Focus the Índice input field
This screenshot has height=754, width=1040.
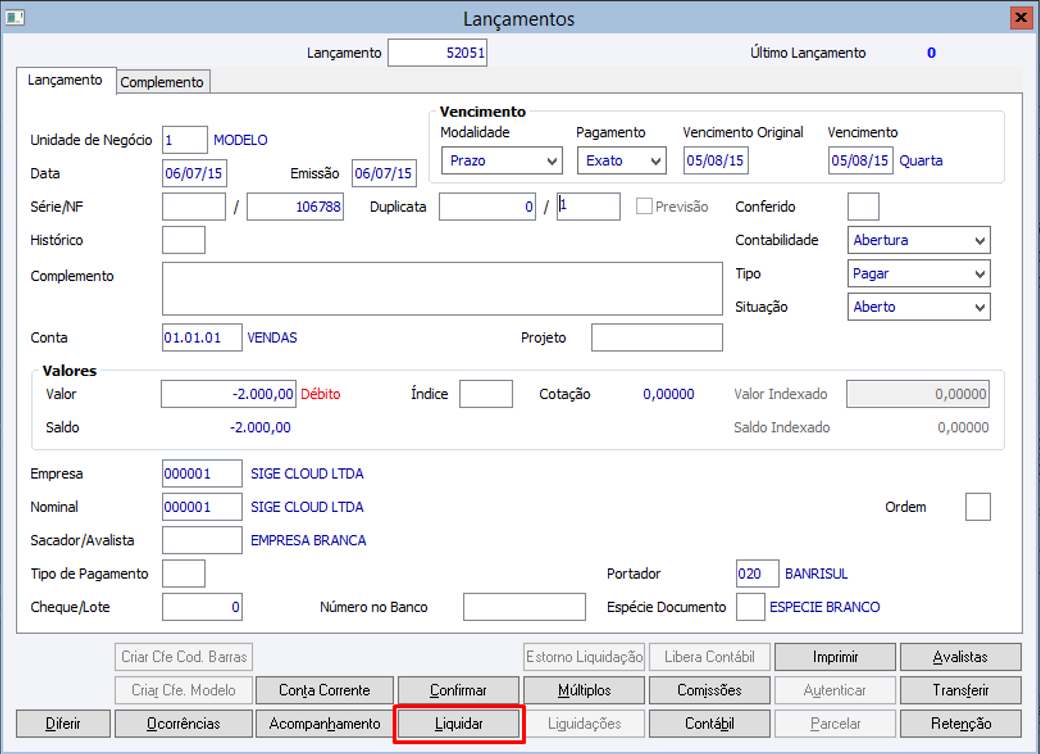[486, 394]
